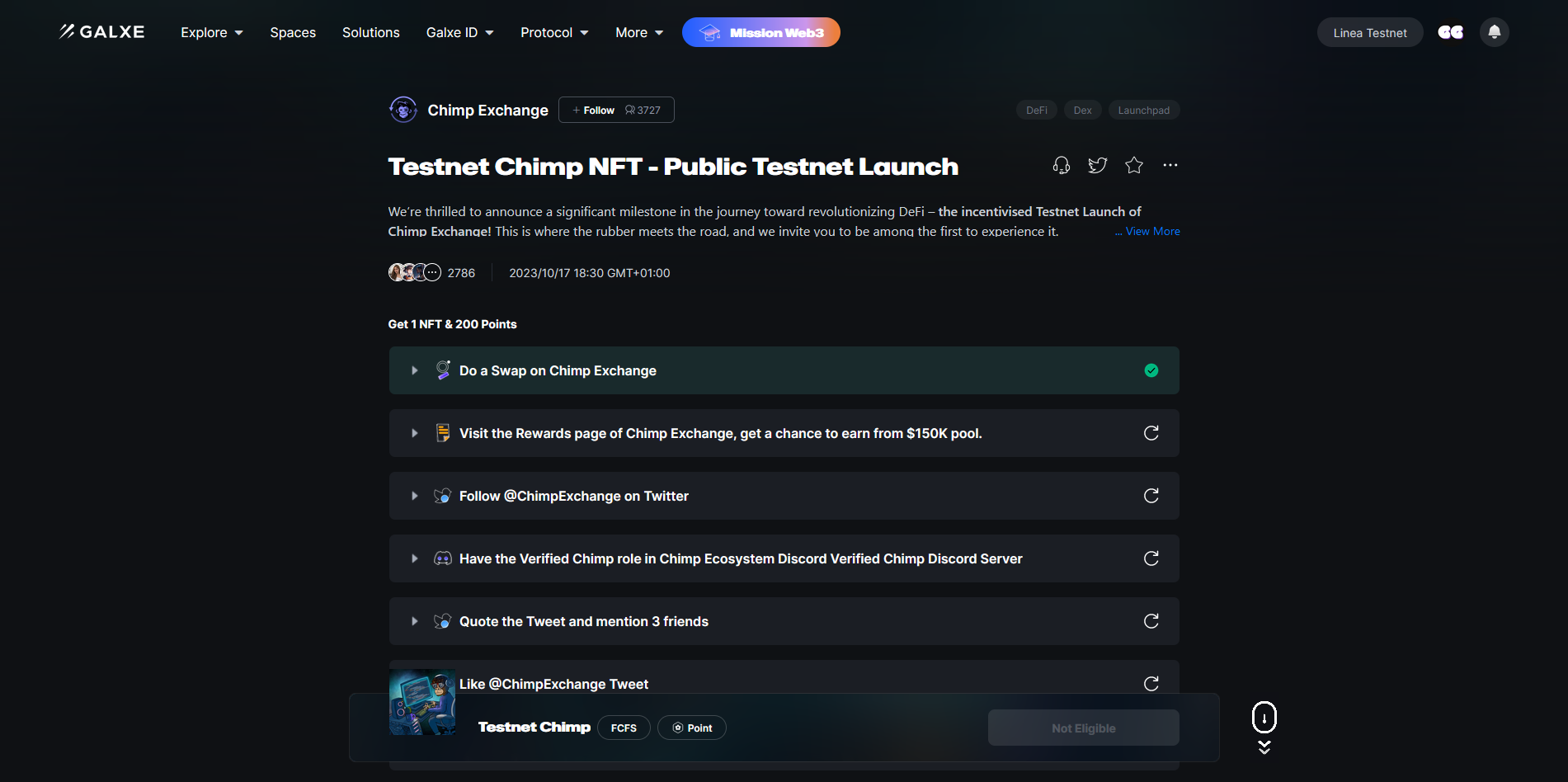Open the Explore dropdown menu
The image size is (1568, 782).
(212, 33)
